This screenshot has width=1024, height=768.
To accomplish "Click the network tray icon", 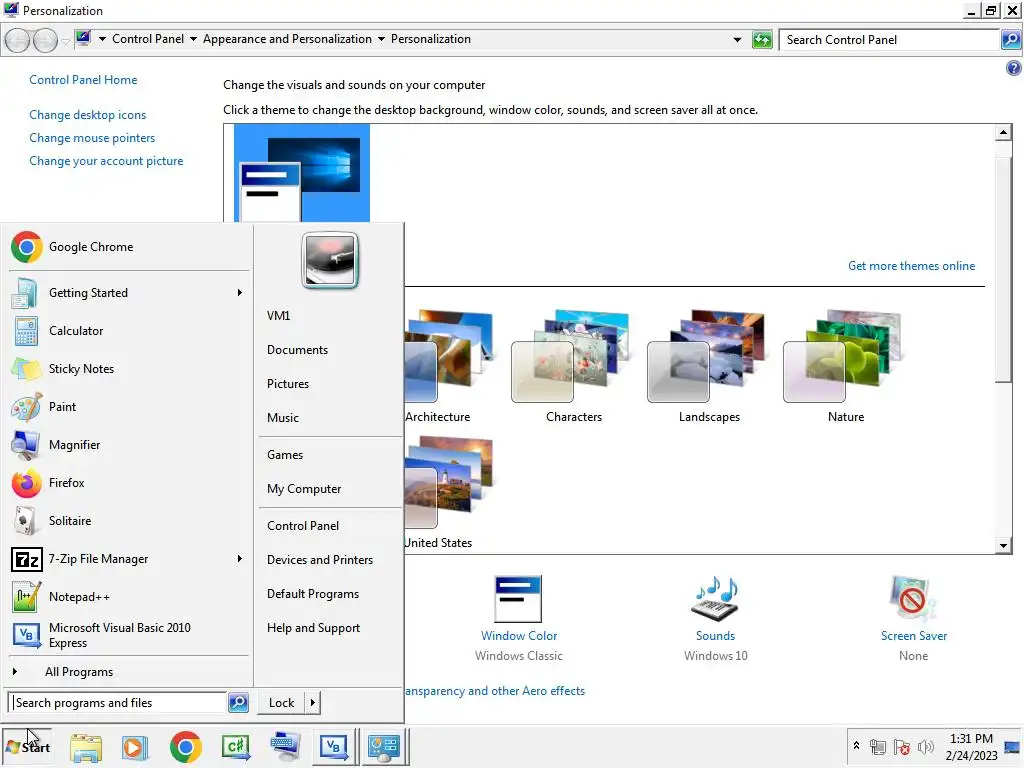I will click(878, 747).
